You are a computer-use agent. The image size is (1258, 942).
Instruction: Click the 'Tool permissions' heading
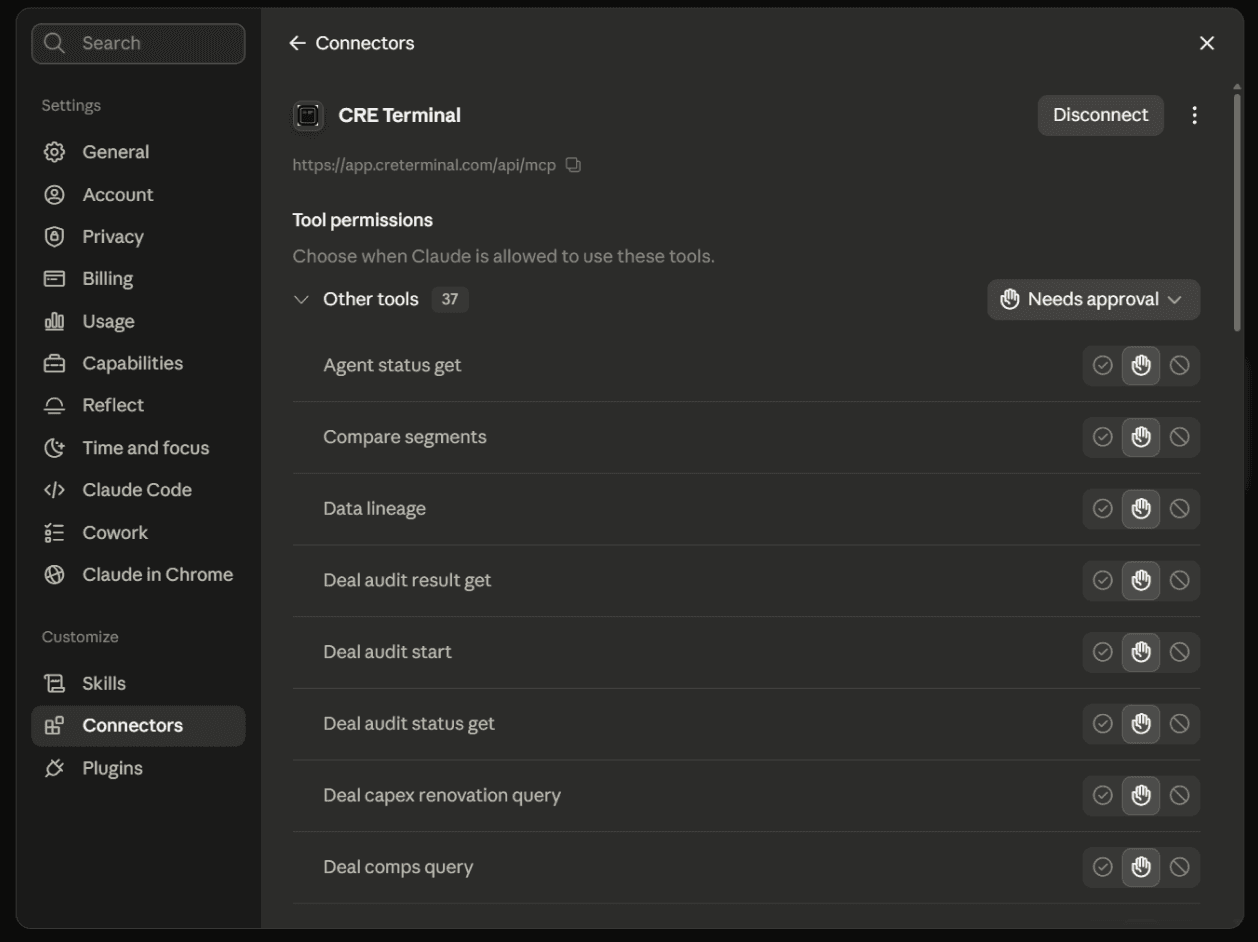[x=362, y=220]
